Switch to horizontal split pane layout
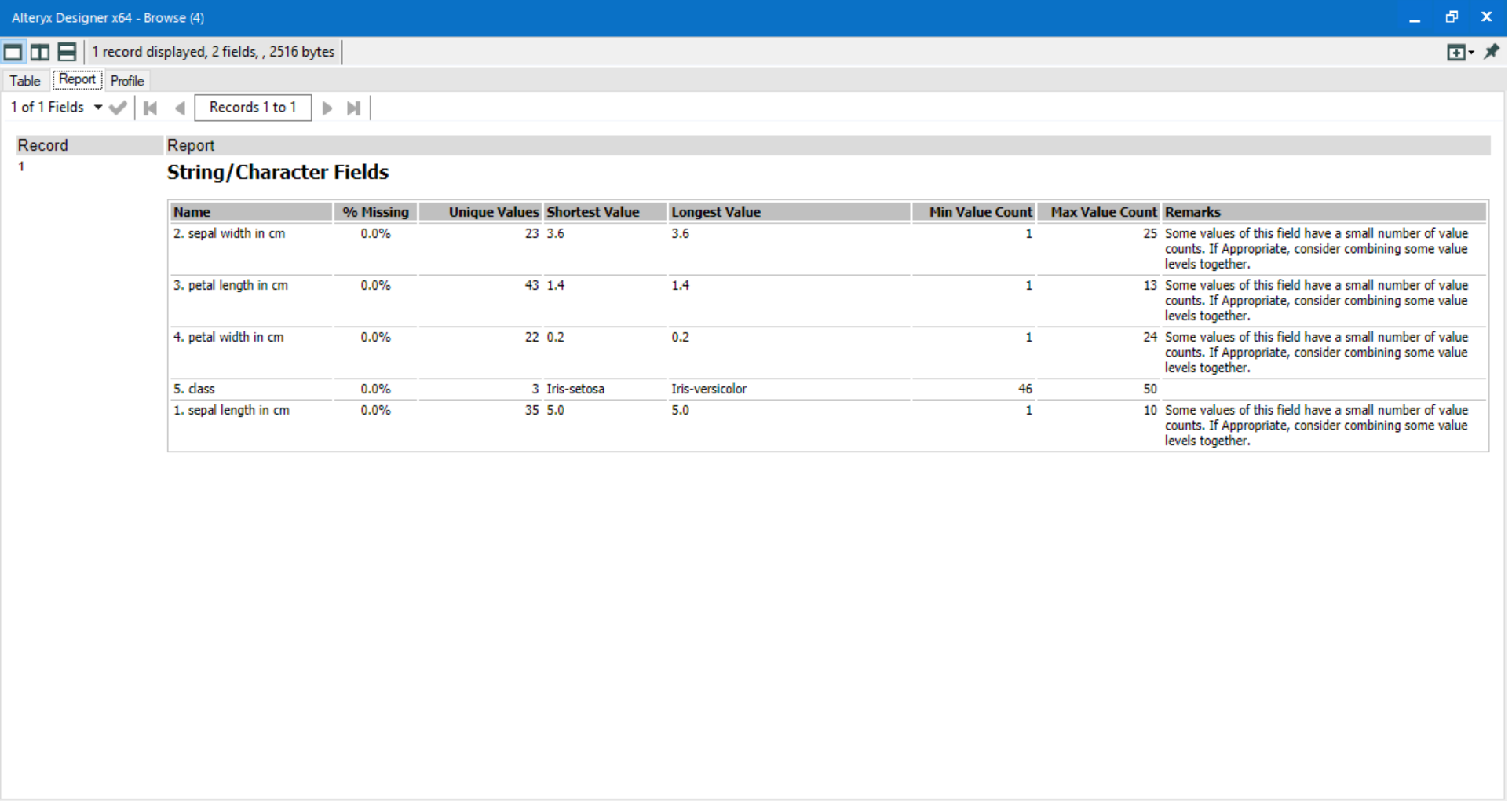Viewport: 1512px width, 801px height. 66,51
